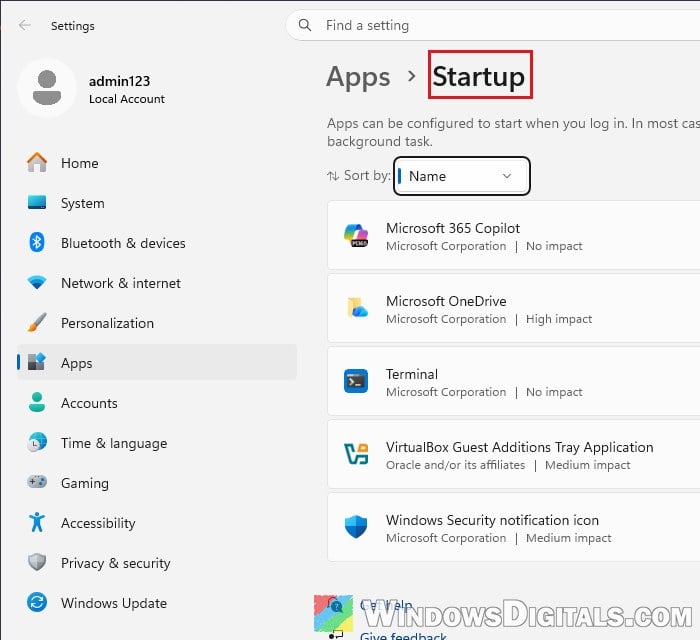700x640 pixels.
Task: Click the Microsoft OneDrive app icon
Action: click(357, 308)
